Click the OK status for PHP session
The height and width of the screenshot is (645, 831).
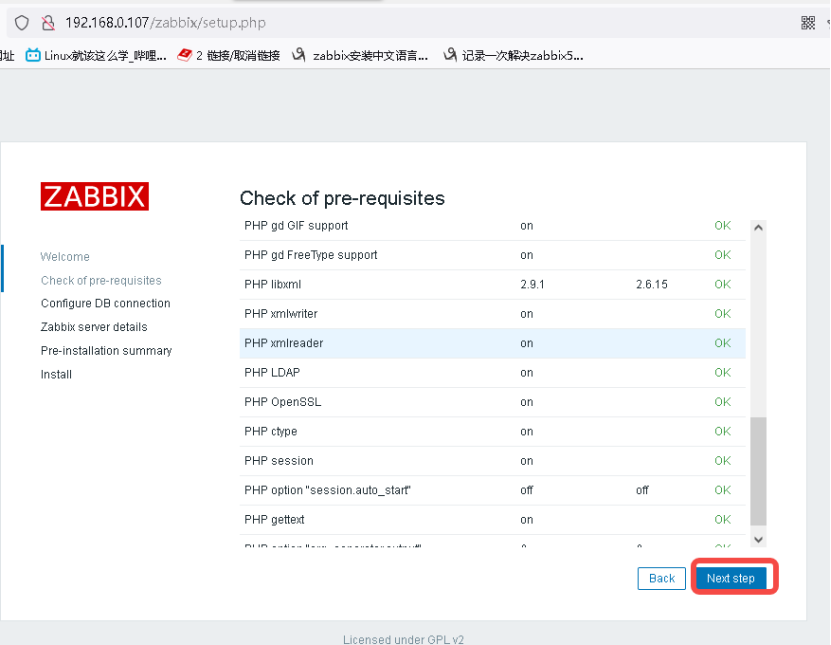click(x=723, y=461)
